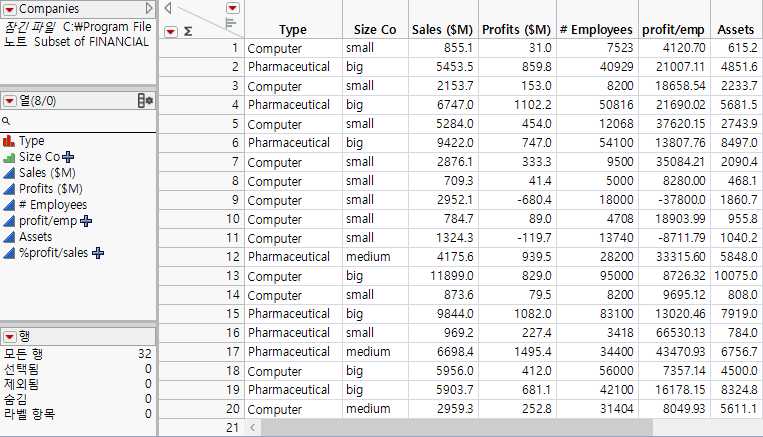Screen dimensions: 763x437
Task: Select Sales ($M) in the columns list
Action: [47, 173]
